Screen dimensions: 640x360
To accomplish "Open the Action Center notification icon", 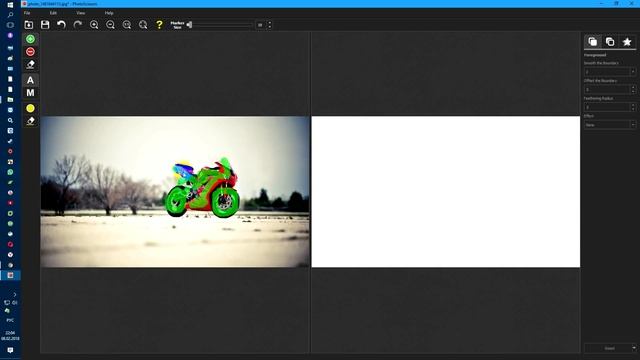I will tap(10, 350).
